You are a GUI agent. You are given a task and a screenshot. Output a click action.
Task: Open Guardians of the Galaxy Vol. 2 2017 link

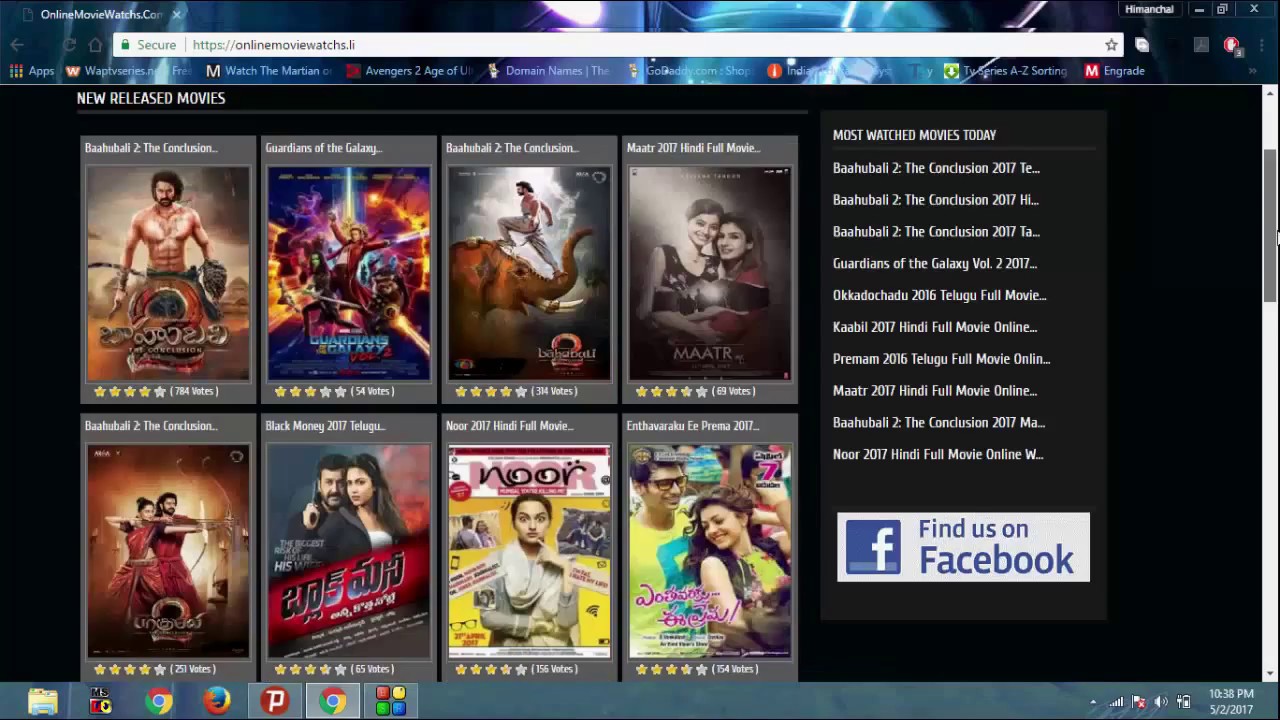pyautogui.click(x=935, y=264)
